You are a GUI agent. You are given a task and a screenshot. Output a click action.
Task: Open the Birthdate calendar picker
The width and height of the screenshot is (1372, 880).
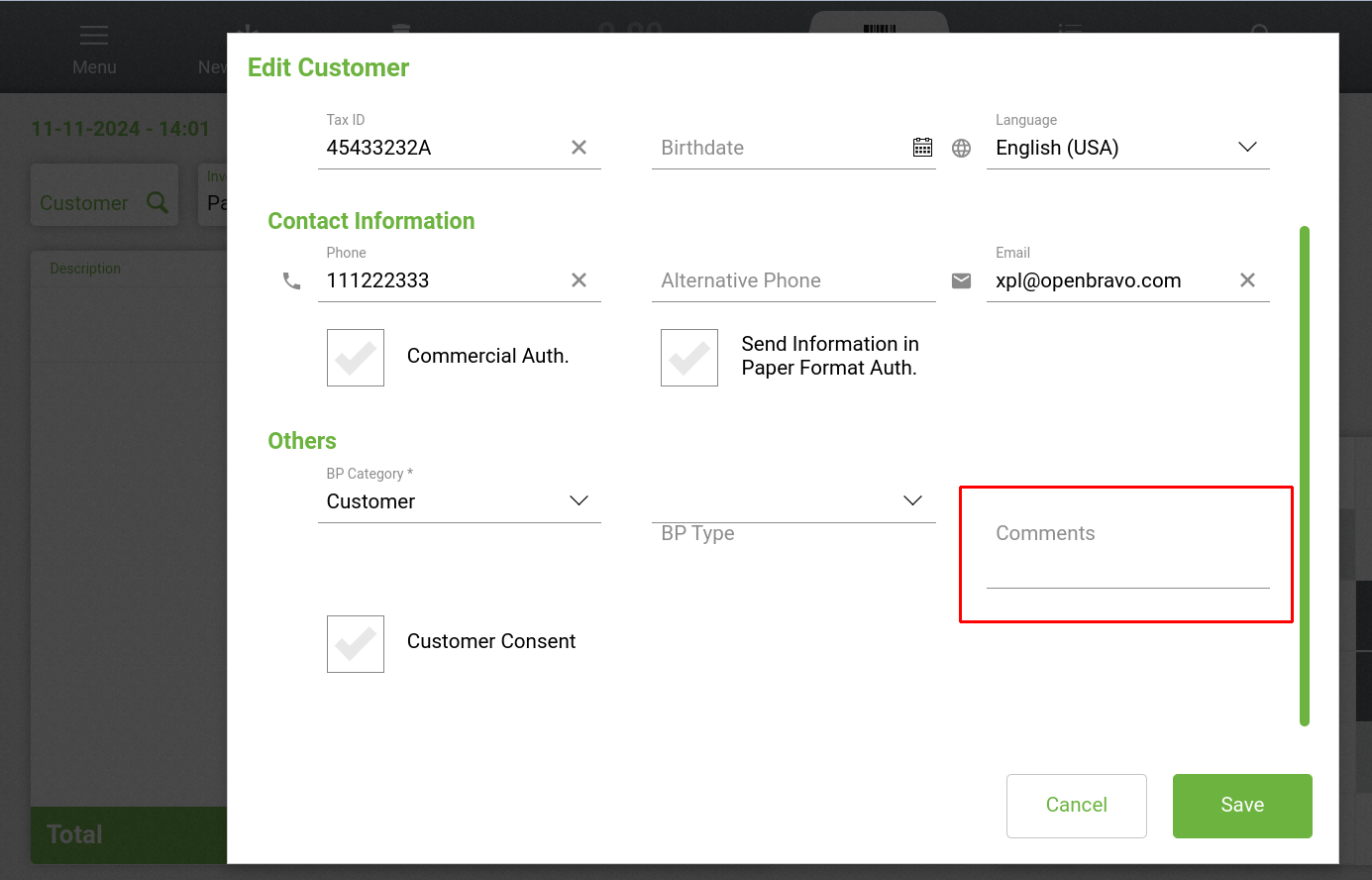922,148
